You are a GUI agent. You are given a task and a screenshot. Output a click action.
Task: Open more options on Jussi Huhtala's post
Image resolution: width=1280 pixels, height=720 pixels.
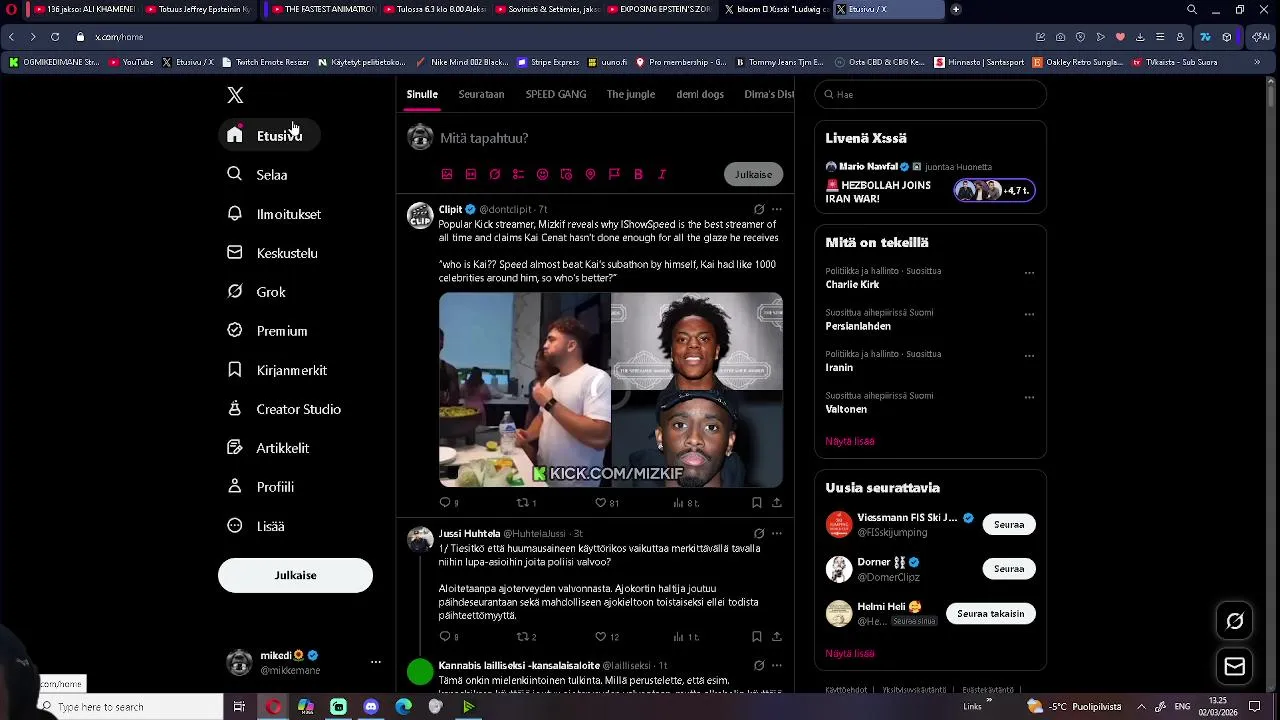click(776, 534)
